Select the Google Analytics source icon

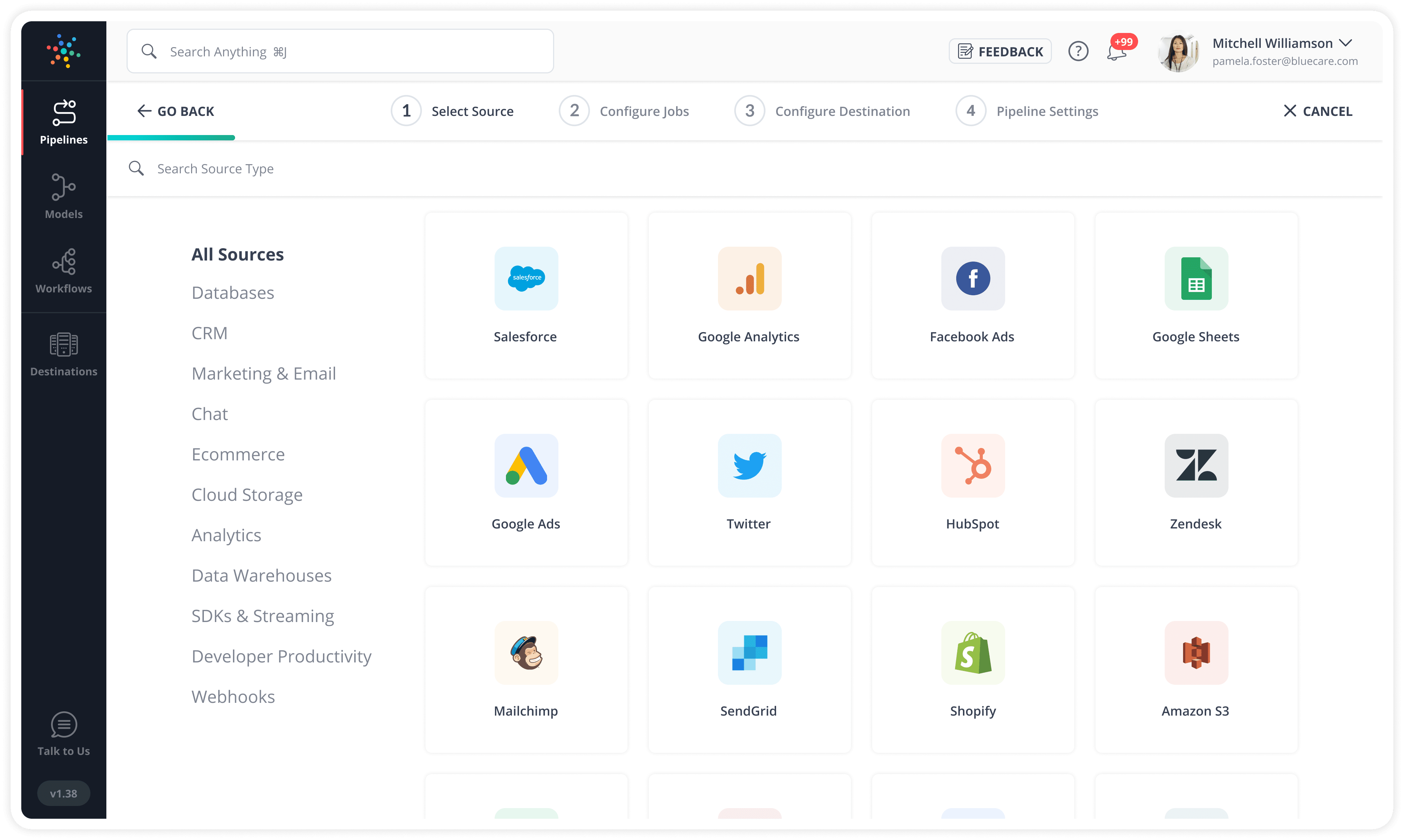749,278
